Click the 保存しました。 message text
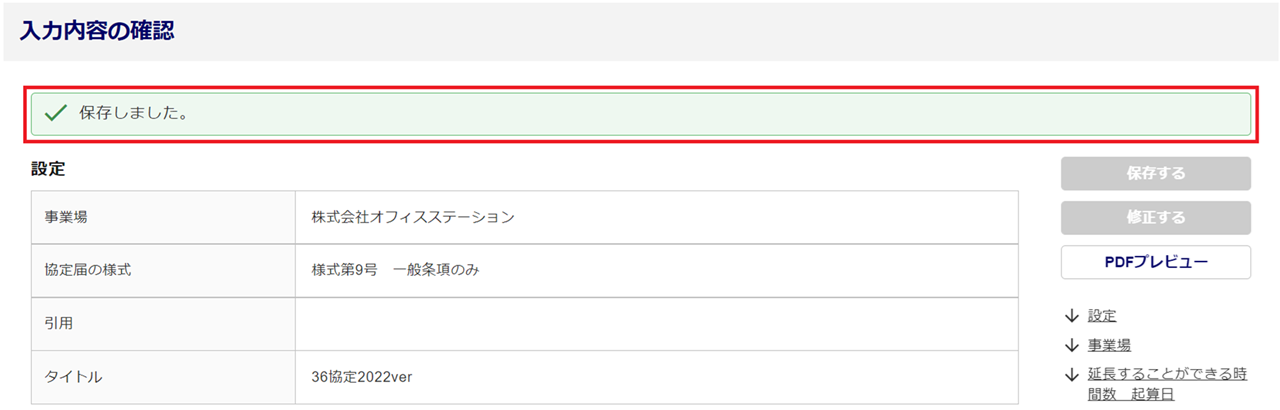 tap(134, 113)
